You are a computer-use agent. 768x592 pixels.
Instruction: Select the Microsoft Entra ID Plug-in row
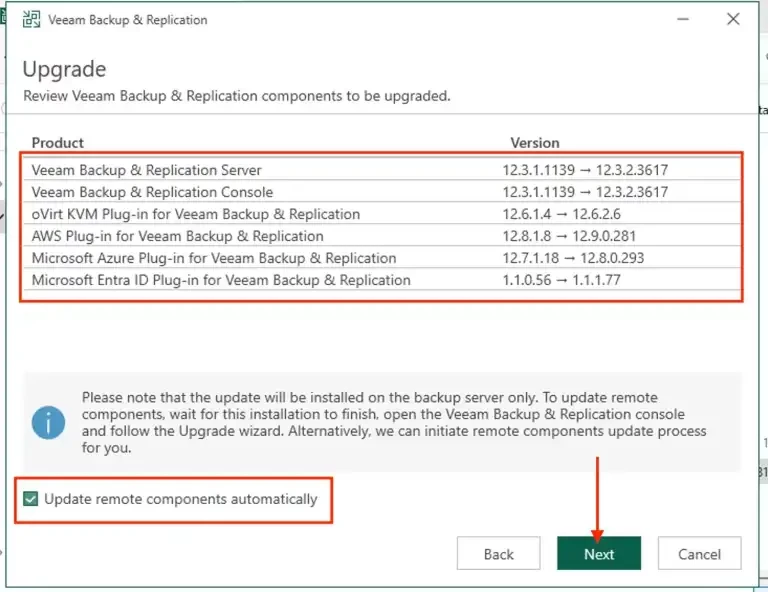382,280
